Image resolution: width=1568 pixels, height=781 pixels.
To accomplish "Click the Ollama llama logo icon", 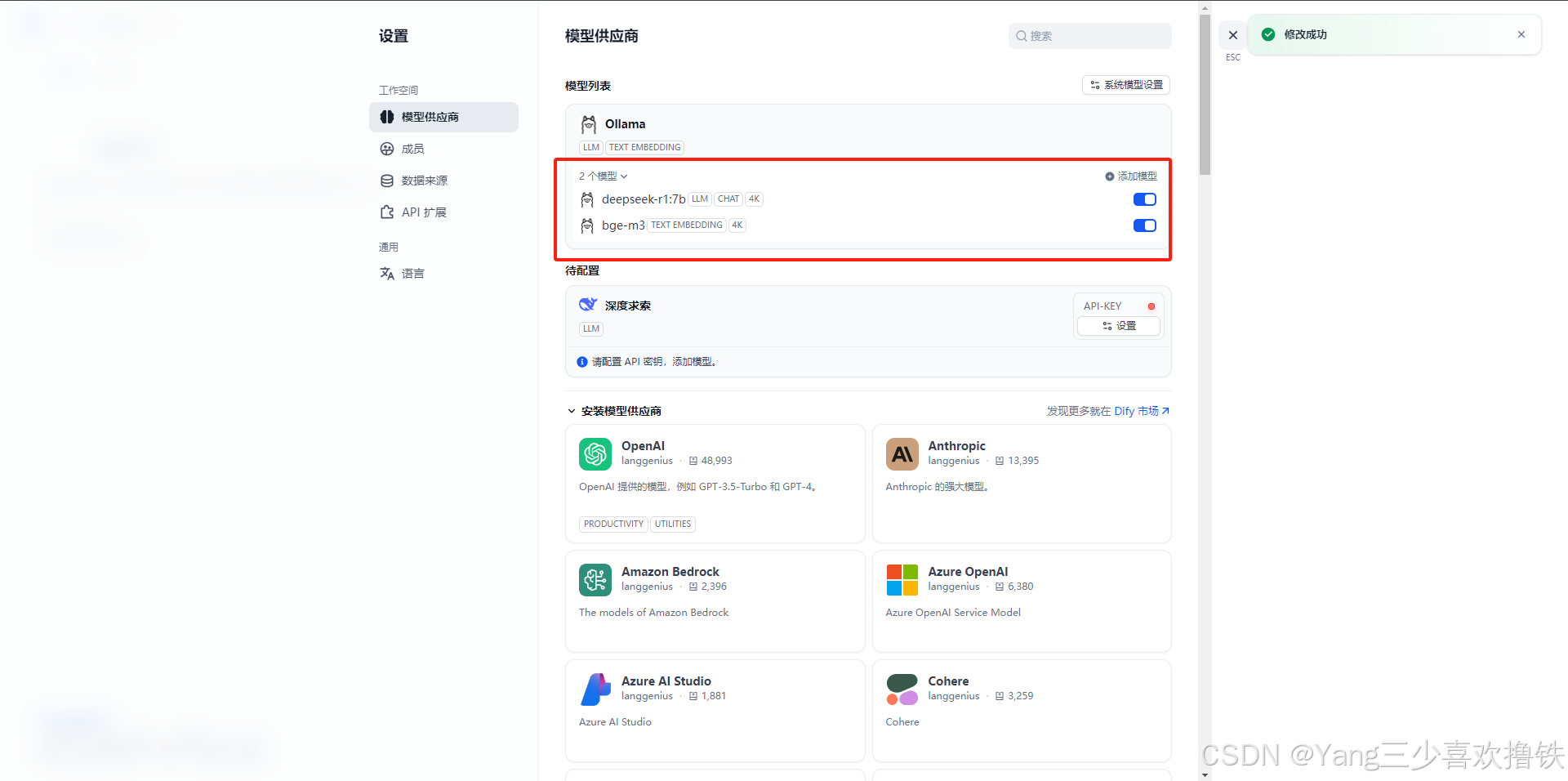I will 589,124.
